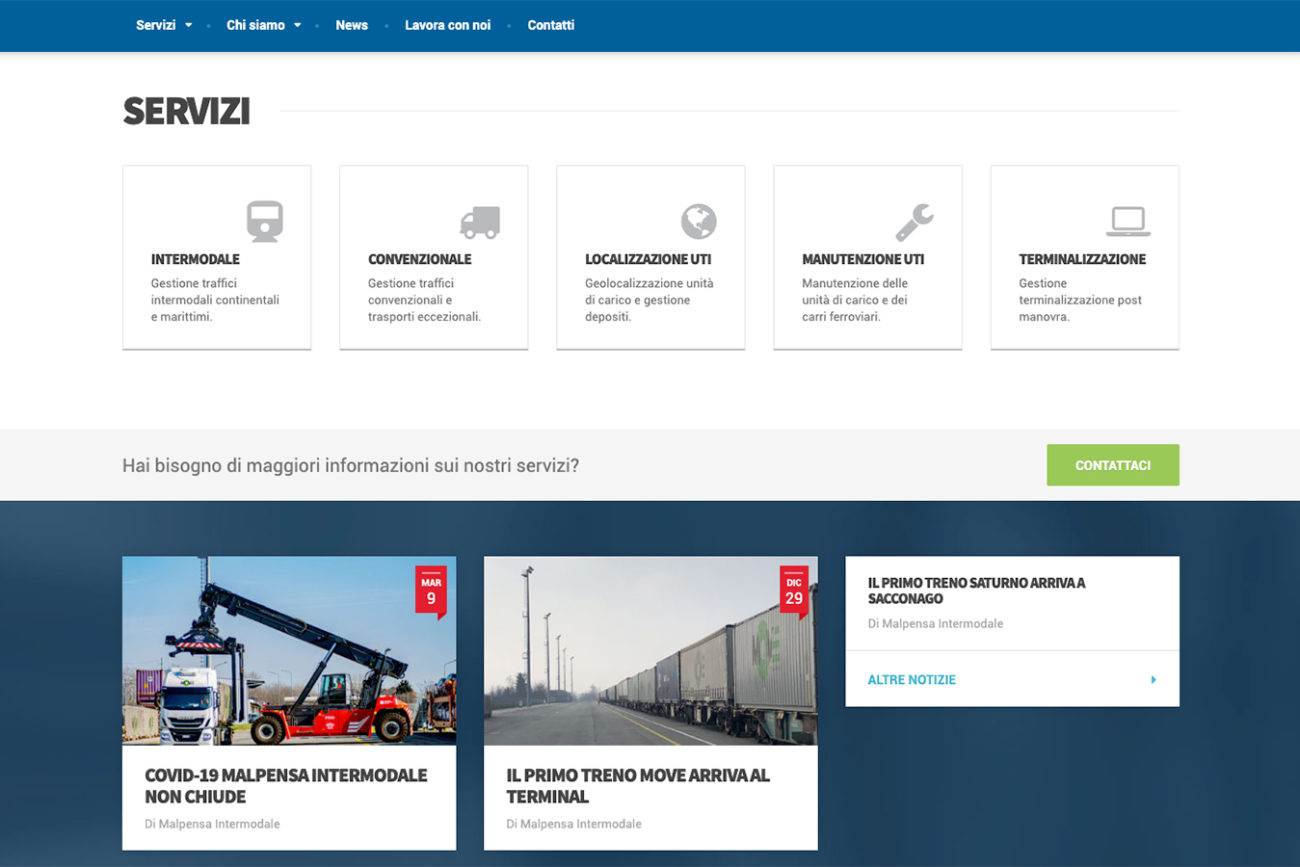The image size is (1300, 867).
Task: Open the Primo Treno Move headline
Action: (x=637, y=785)
